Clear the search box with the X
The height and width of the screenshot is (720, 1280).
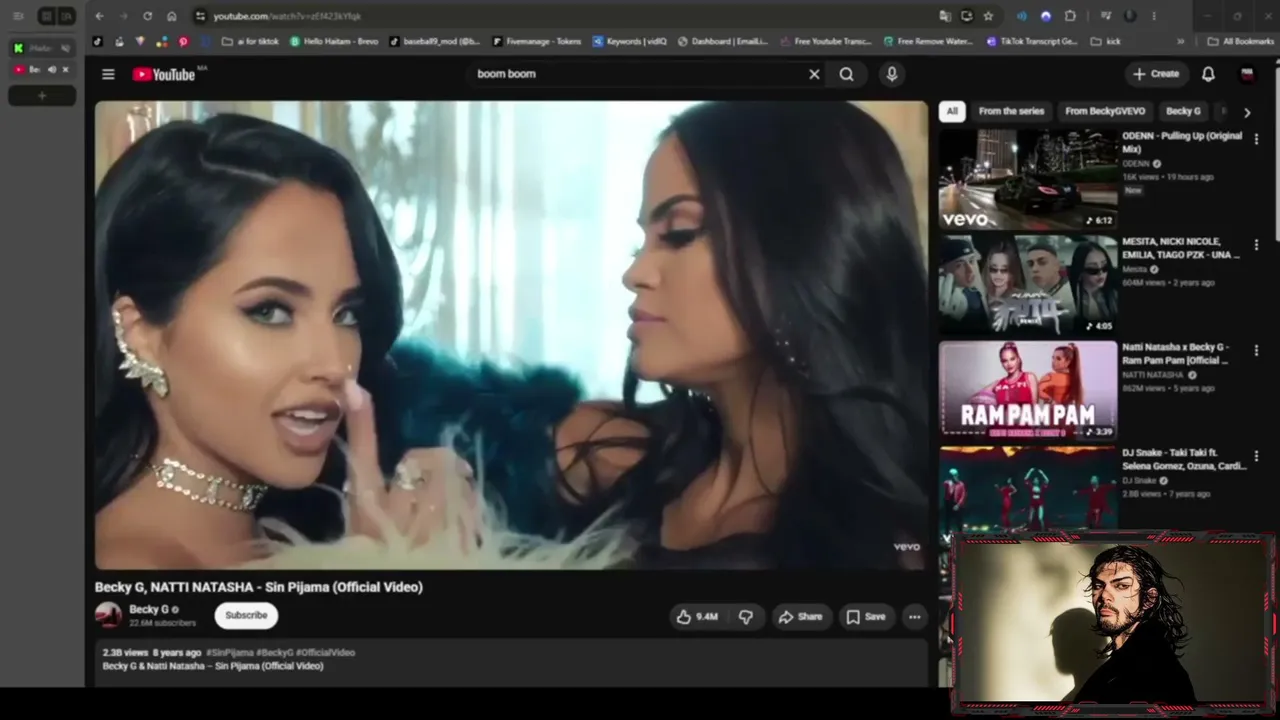[x=814, y=74]
